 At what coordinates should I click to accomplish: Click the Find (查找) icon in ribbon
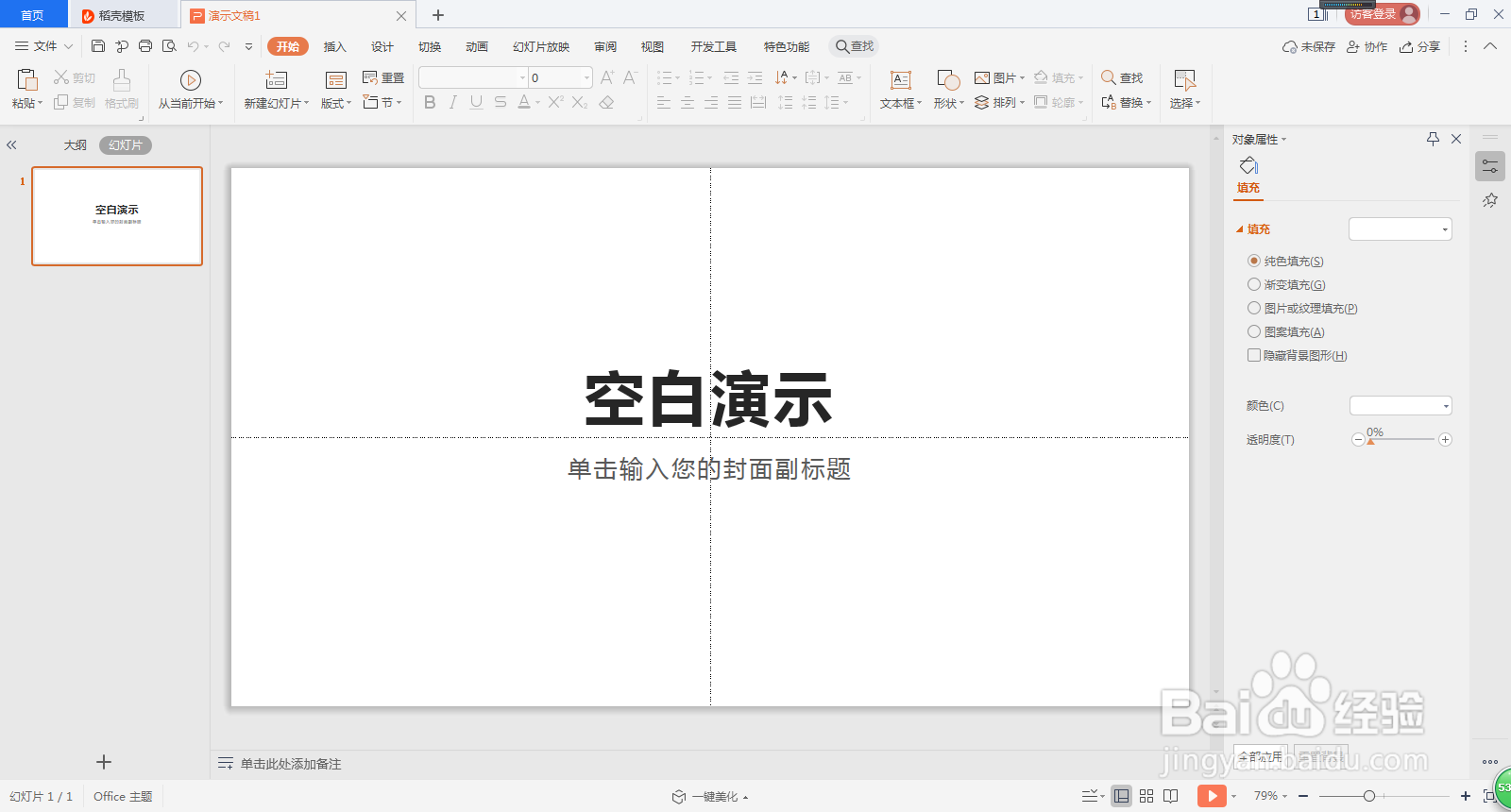tap(1109, 77)
